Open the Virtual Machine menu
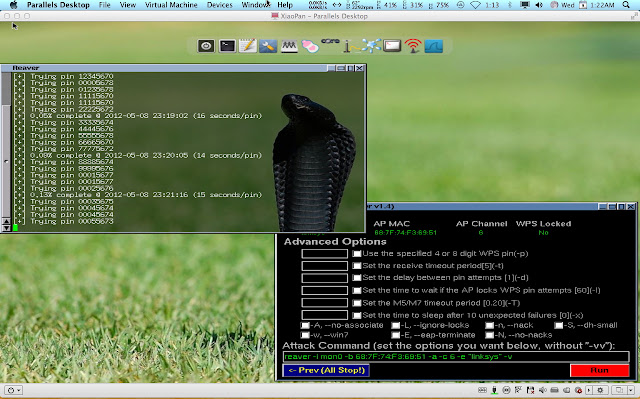 [171, 5]
